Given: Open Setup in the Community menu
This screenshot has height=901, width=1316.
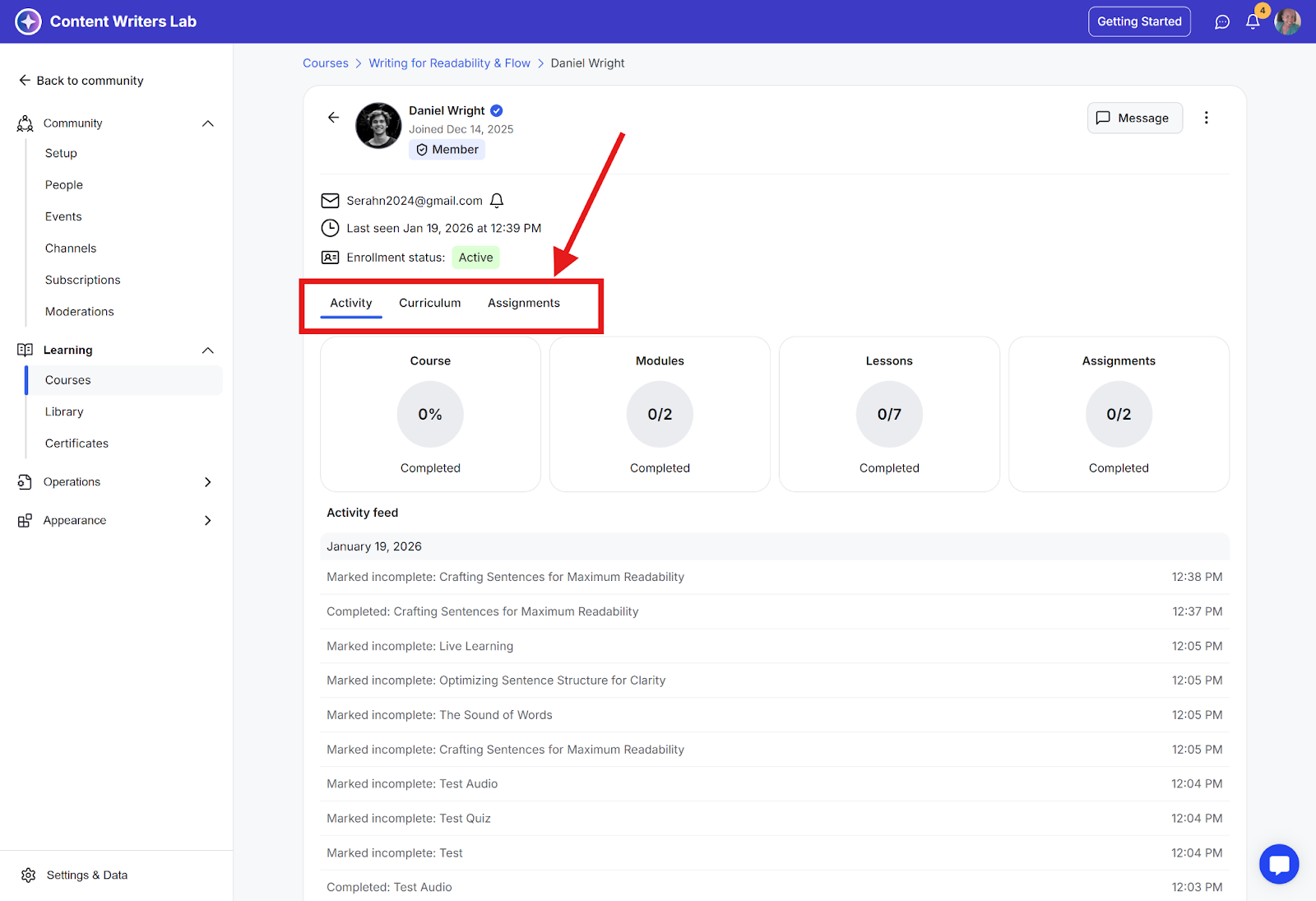Looking at the screenshot, I should [61, 153].
